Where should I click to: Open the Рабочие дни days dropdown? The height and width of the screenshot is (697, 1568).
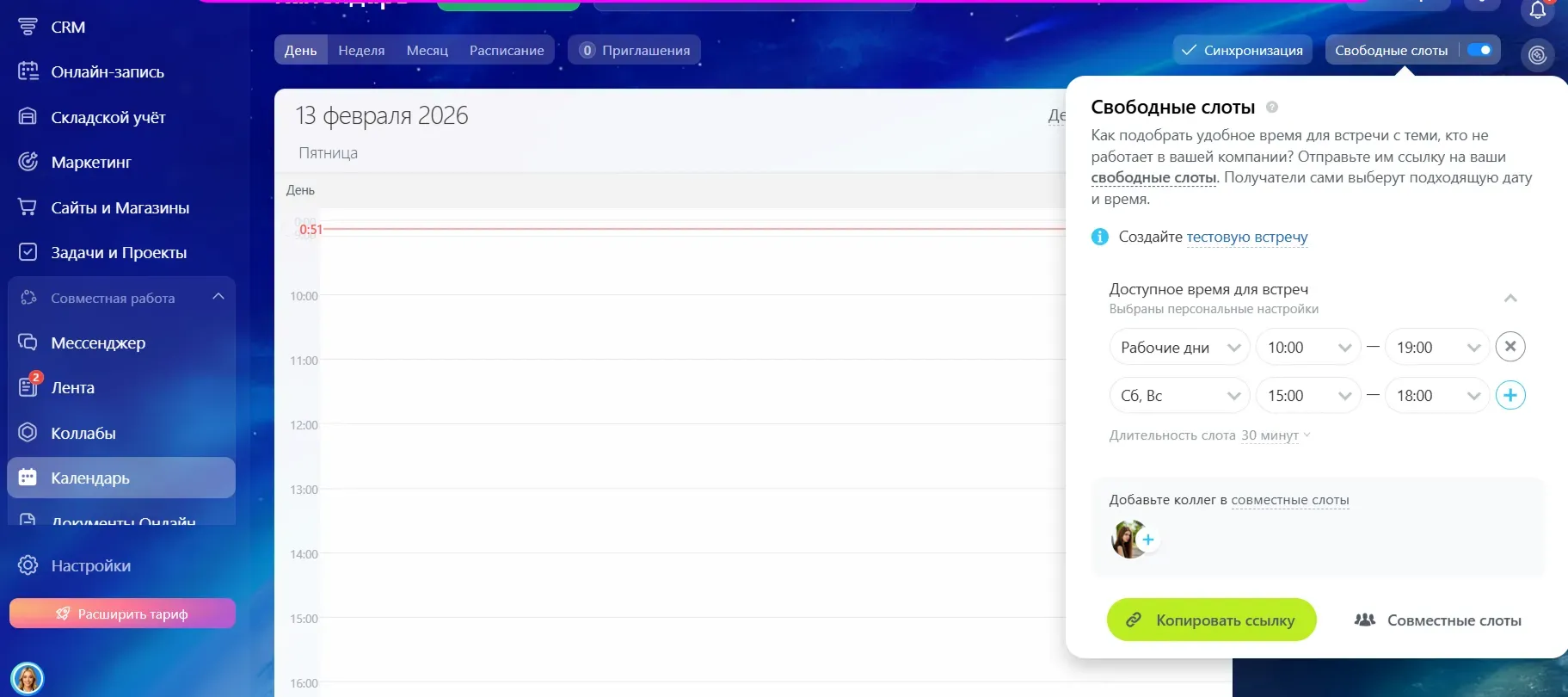[x=1178, y=348]
